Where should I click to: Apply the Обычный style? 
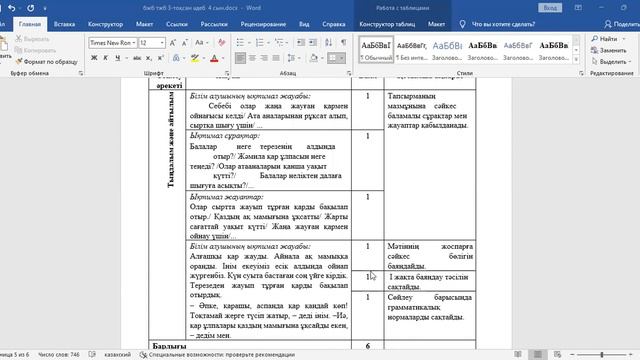(376, 50)
